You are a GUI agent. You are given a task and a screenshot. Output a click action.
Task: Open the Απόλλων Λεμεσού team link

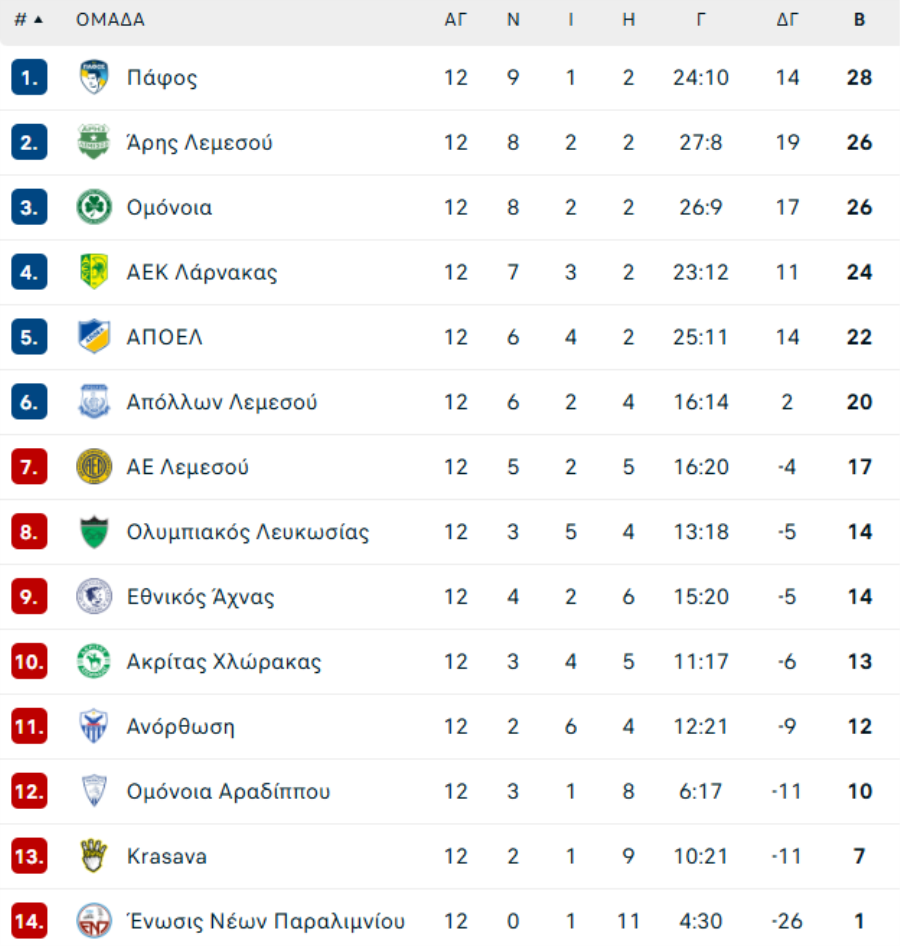click(222, 402)
